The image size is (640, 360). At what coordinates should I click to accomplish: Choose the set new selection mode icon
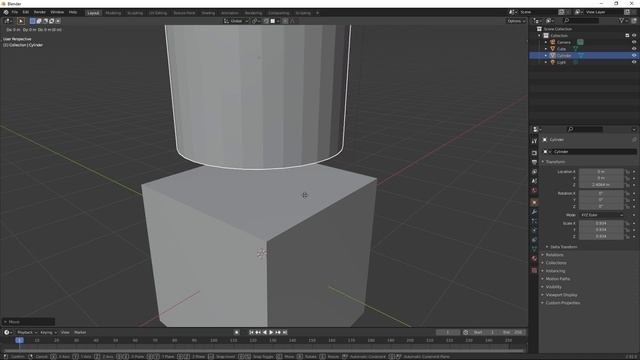click(33, 21)
